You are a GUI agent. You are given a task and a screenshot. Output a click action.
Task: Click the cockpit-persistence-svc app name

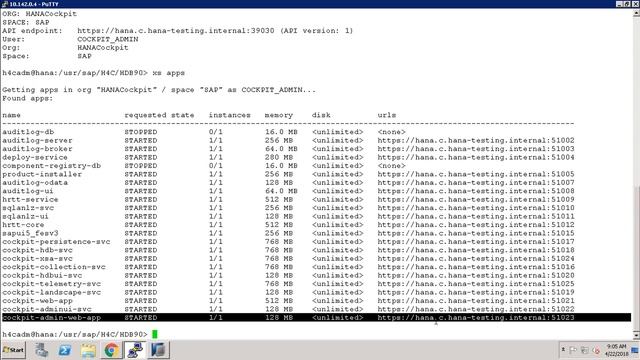56,242
